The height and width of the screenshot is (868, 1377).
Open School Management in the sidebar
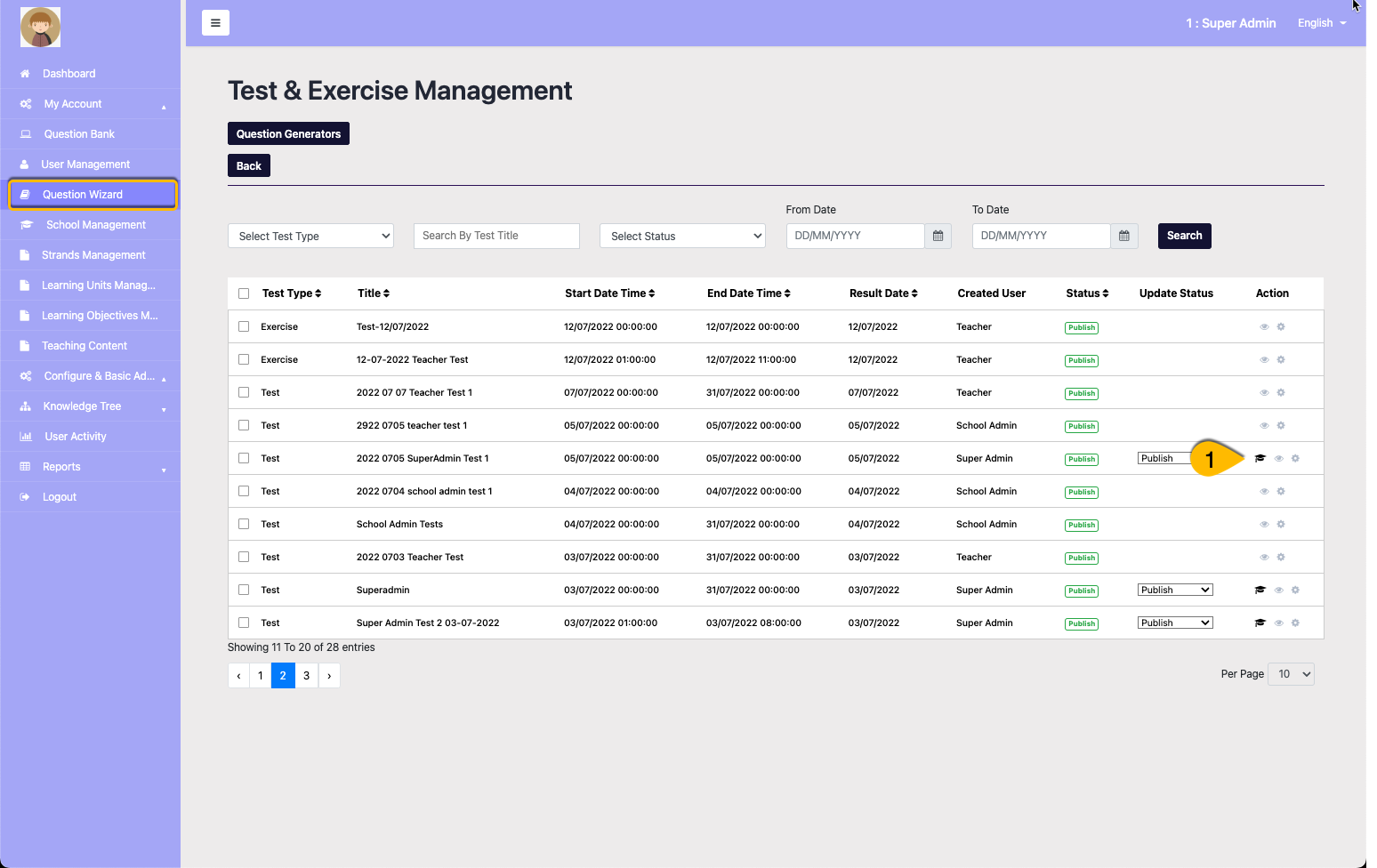(x=91, y=225)
